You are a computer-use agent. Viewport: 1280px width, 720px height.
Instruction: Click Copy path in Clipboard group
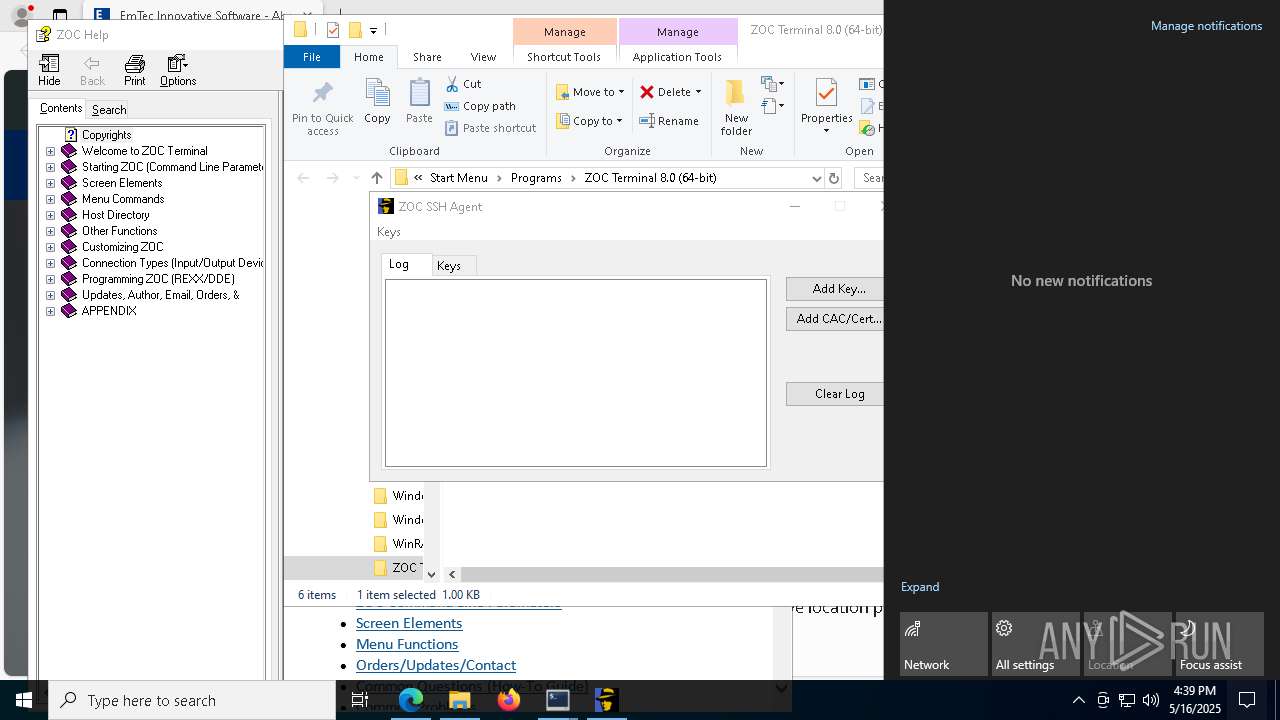480,106
